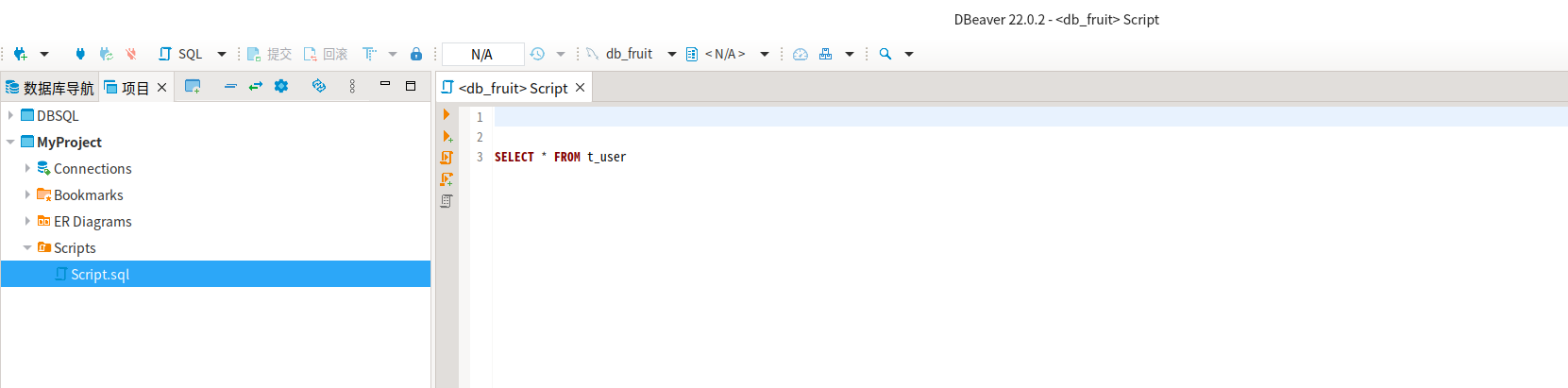The height and width of the screenshot is (388, 1568).
Task: Click the create new resource icon in project panel
Action: [x=193, y=86]
